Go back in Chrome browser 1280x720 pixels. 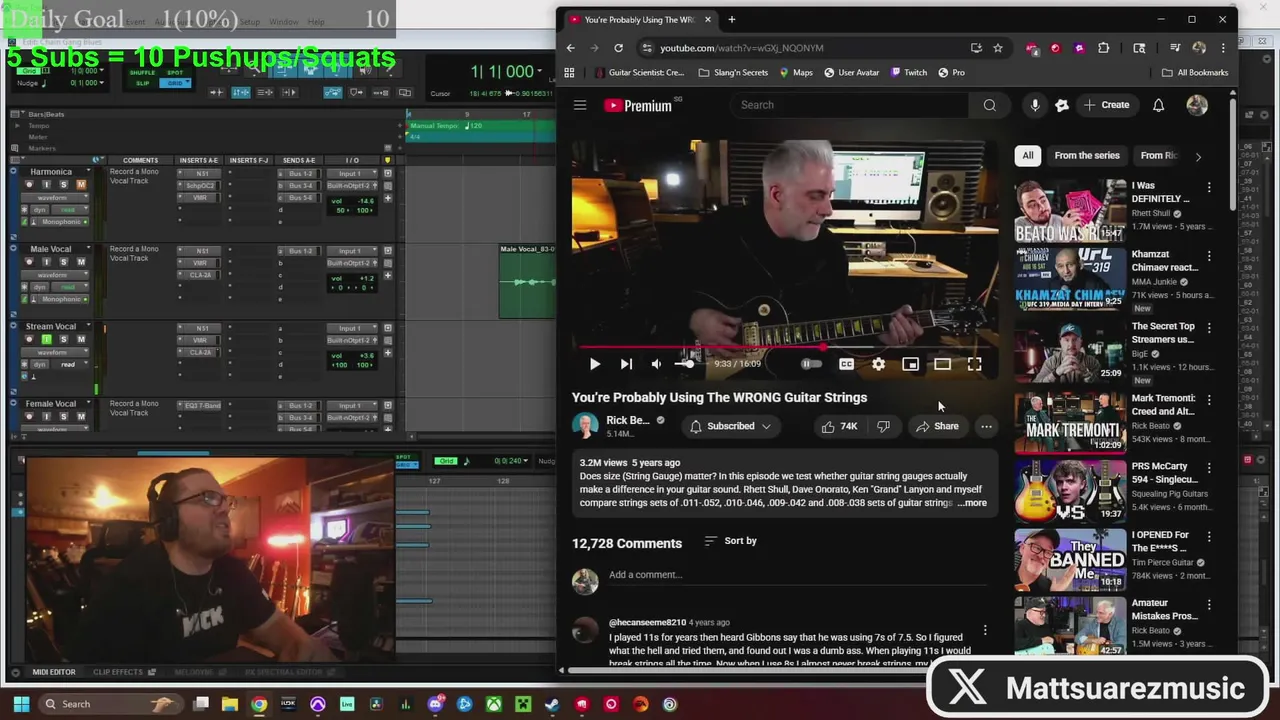coord(570,48)
